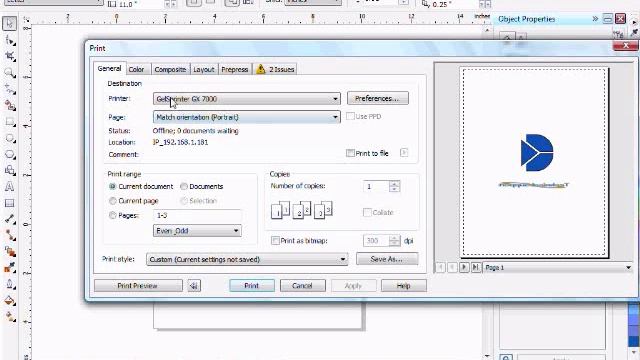Open the 2 Issues tab
This screenshot has height=360, width=640.
pos(275,69)
